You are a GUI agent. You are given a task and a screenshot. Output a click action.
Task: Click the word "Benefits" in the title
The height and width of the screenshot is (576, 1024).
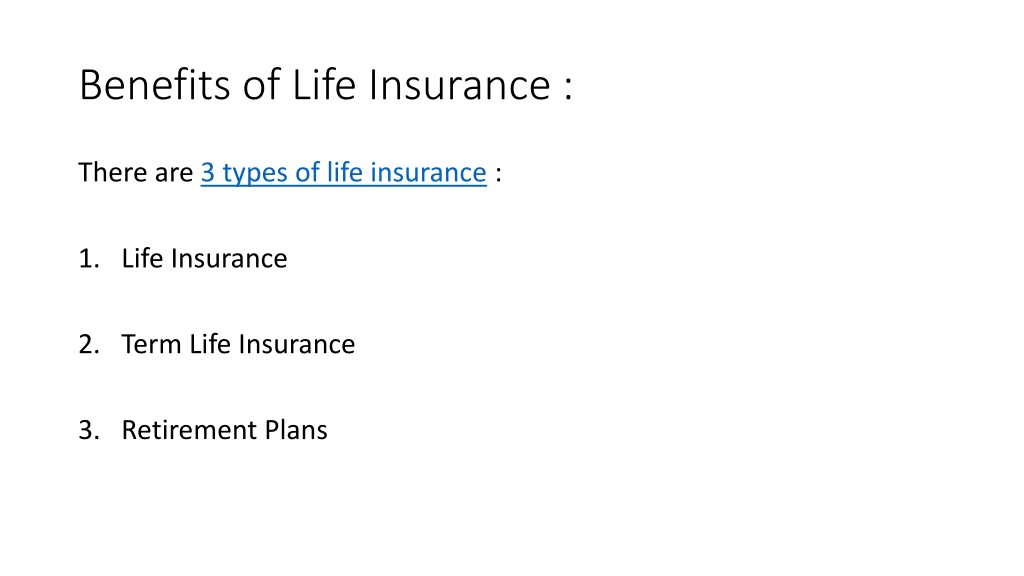point(155,85)
